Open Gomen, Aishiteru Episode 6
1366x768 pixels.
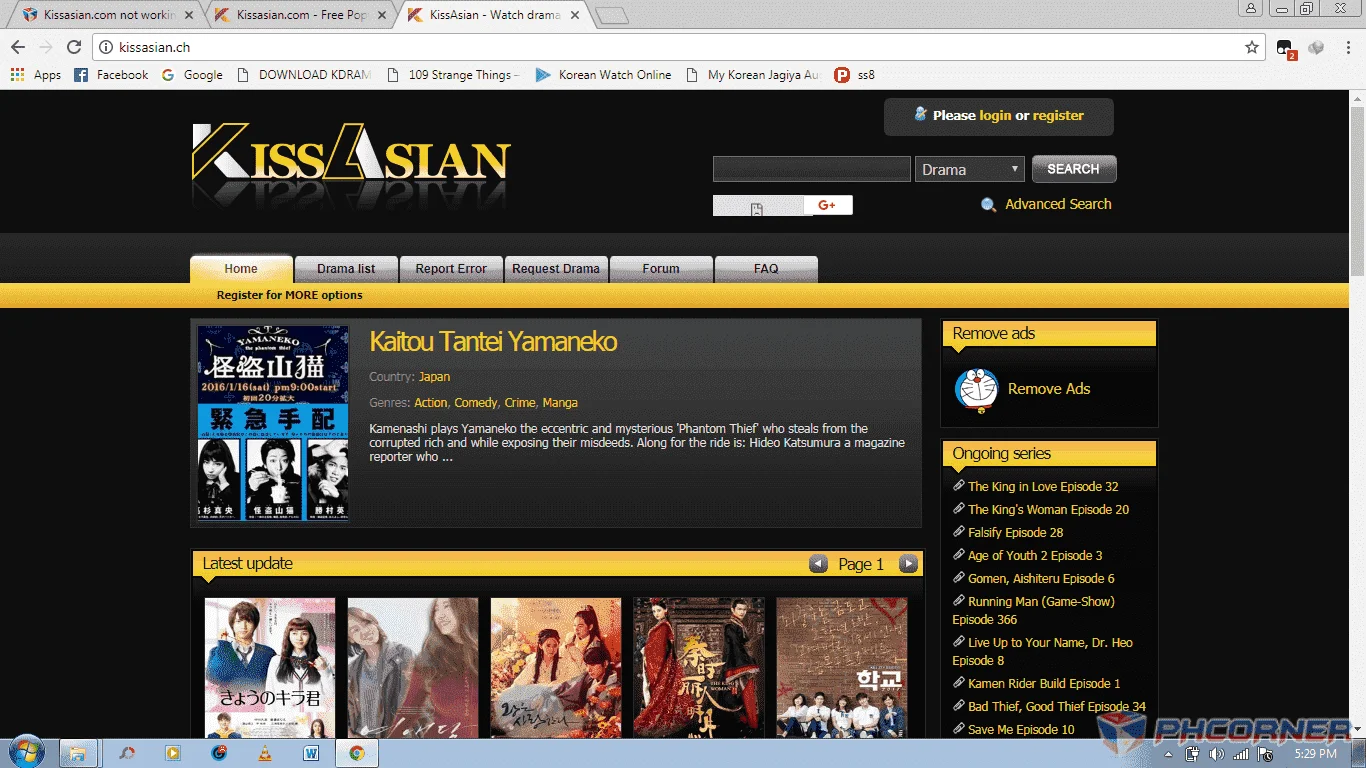pyautogui.click(x=1041, y=579)
